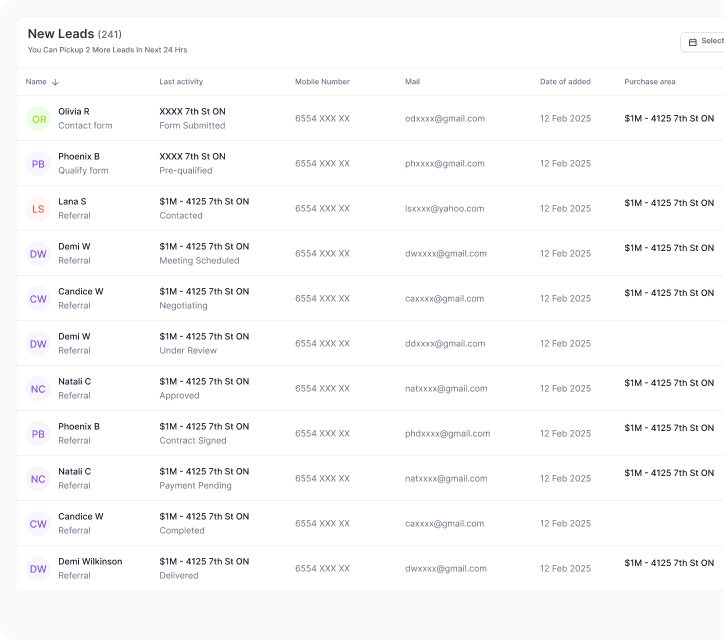Click PB avatar in Qualify form row
The width and height of the screenshot is (724, 640).
(x=38, y=163)
